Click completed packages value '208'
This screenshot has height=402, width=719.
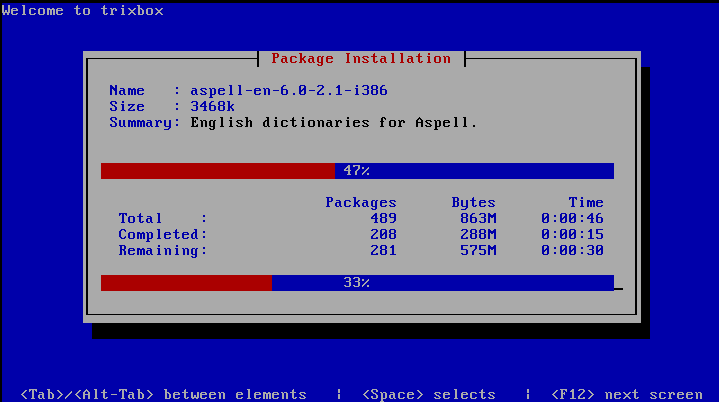point(383,234)
